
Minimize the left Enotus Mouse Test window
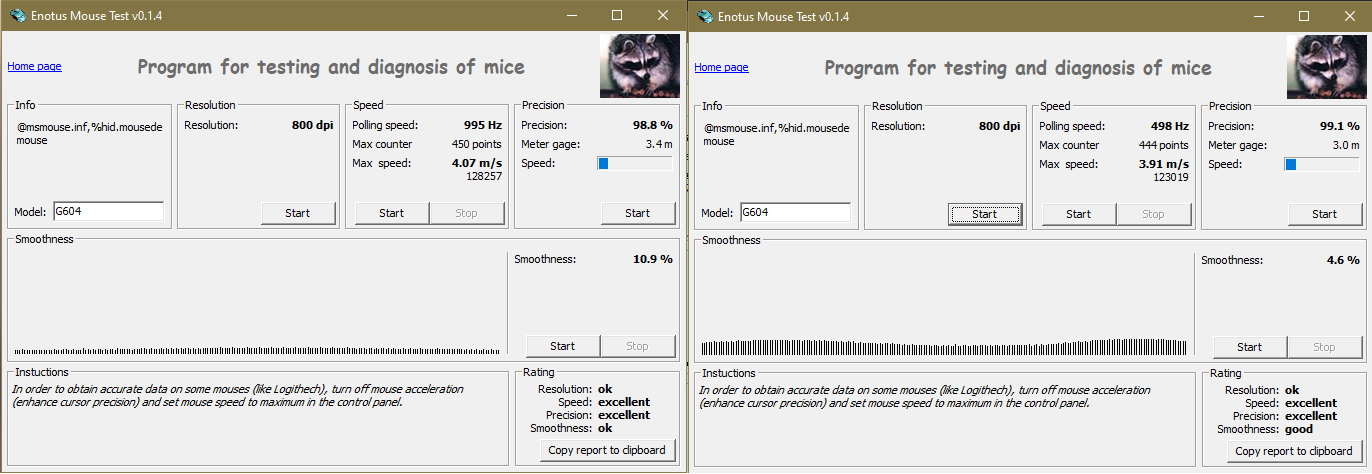click(571, 16)
